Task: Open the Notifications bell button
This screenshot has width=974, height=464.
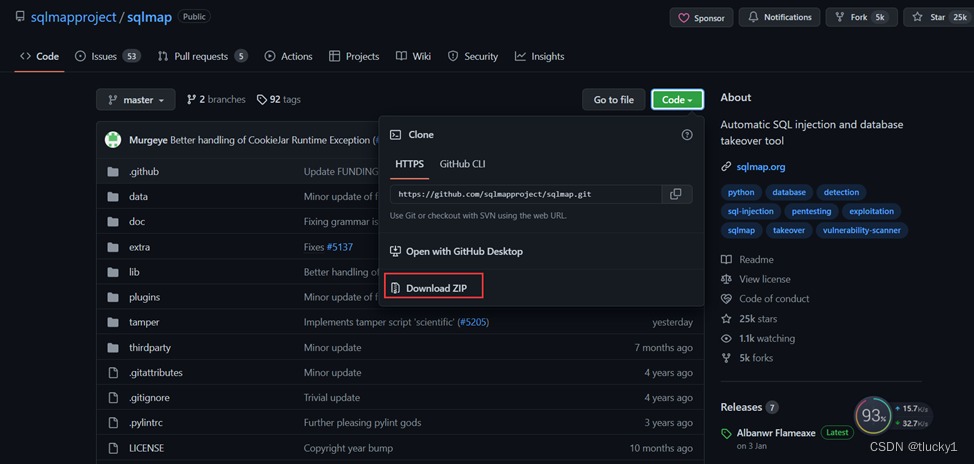Action: 780,17
